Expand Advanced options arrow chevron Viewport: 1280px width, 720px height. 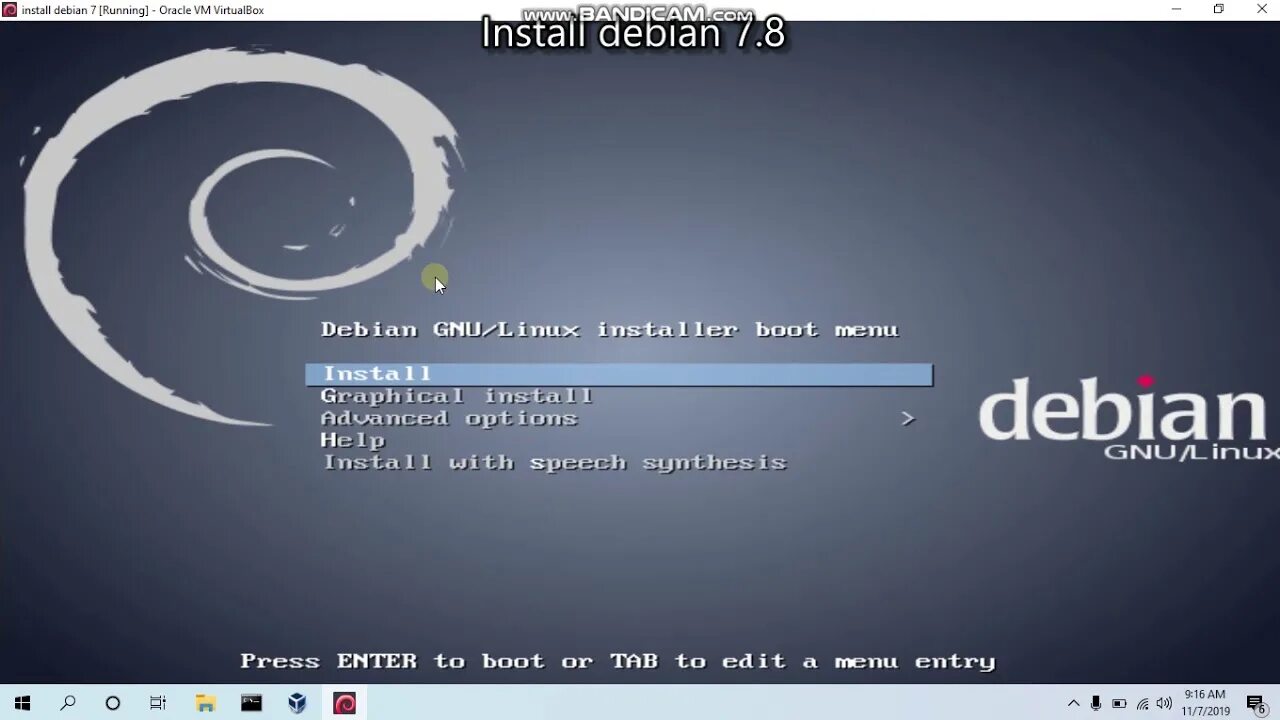click(908, 418)
